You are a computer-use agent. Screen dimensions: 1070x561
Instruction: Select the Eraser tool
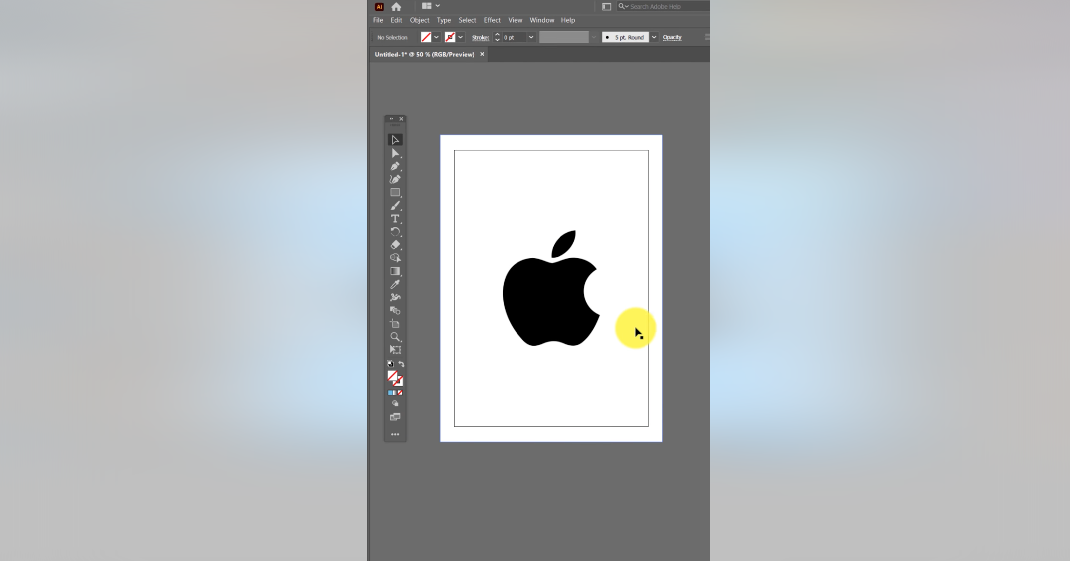pyautogui.click(x=395, y=245)
